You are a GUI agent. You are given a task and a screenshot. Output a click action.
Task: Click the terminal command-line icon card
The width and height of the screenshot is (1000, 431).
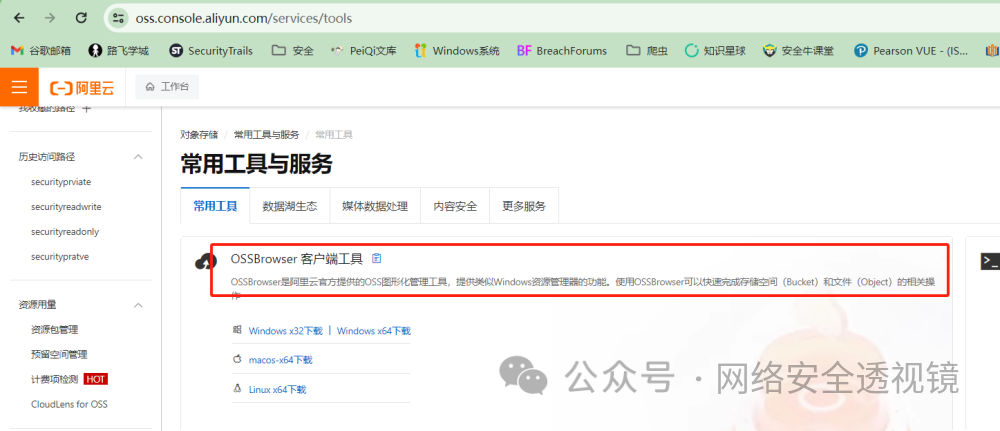click(990, 261)
